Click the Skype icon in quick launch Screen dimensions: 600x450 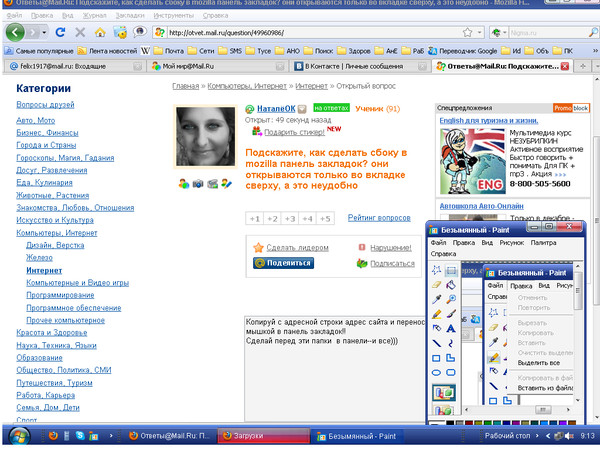pyautogui.click(x=80, y=435)
